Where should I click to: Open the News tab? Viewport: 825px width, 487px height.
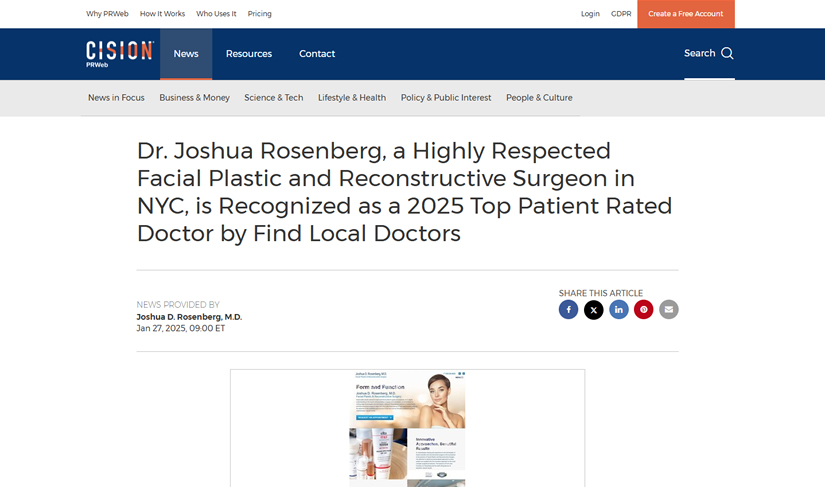(186, 54)
